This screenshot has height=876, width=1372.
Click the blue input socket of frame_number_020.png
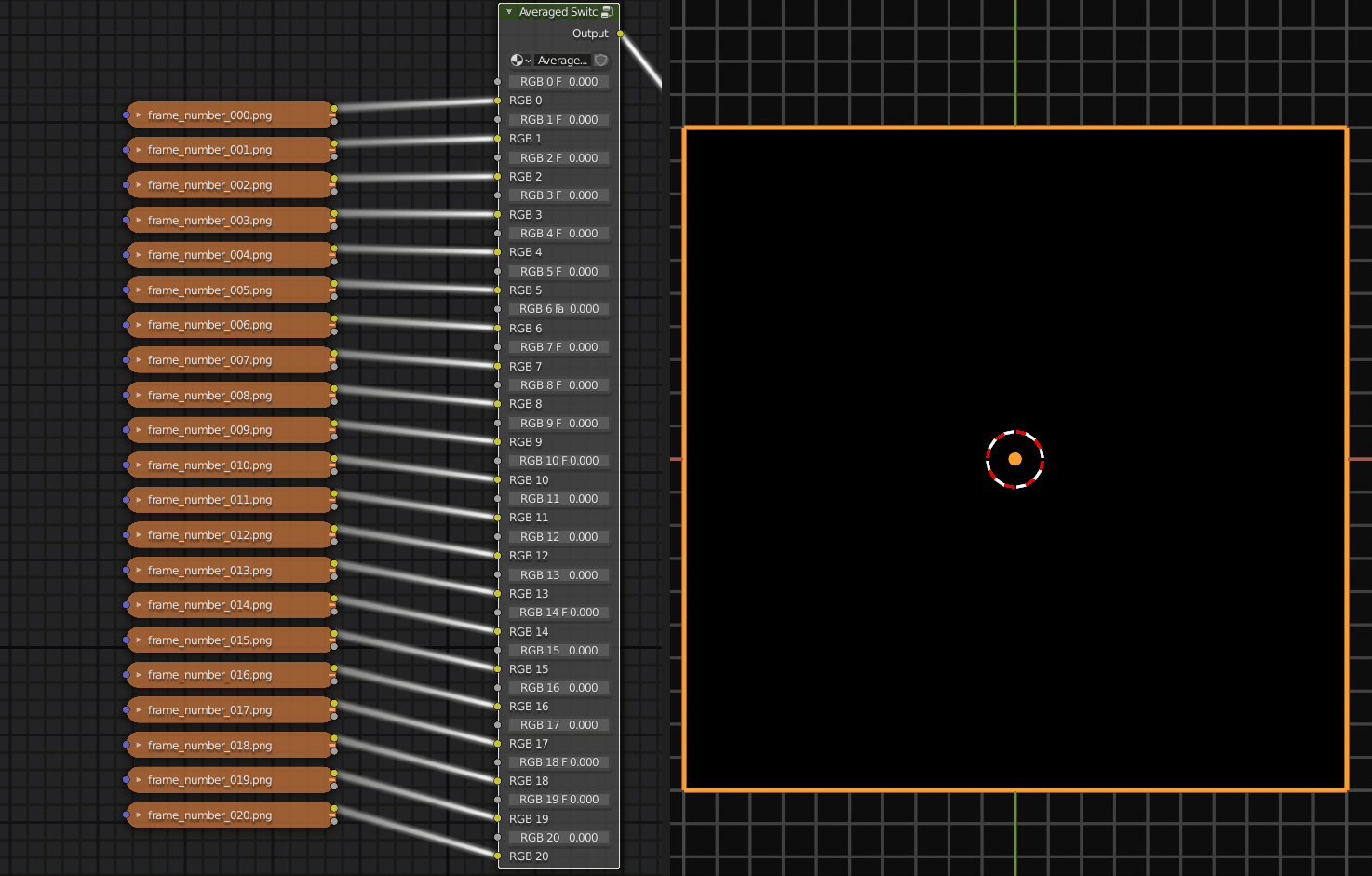(x=127, y=815)
